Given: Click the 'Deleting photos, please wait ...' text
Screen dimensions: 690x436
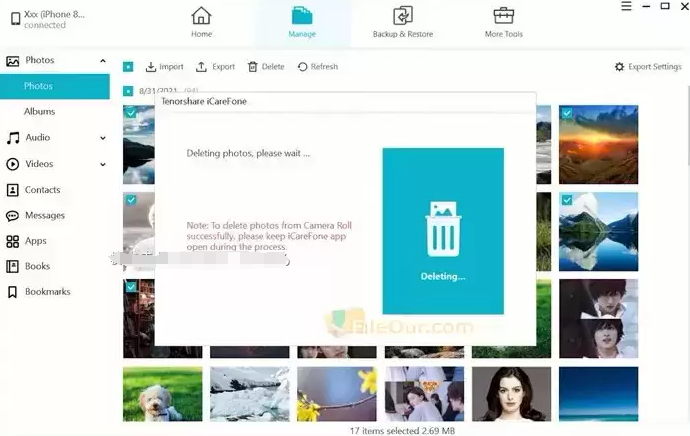Looking at the screenshot, I should coord(248,153).
